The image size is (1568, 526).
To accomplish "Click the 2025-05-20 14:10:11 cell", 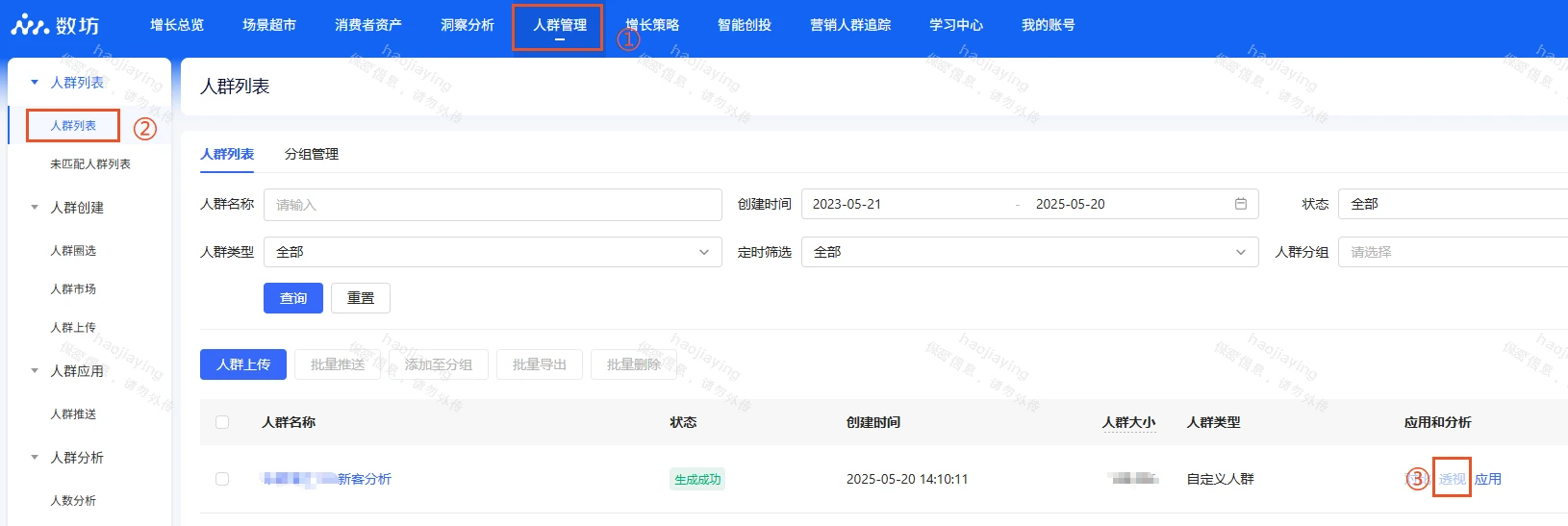I will (x=907, y=479).
